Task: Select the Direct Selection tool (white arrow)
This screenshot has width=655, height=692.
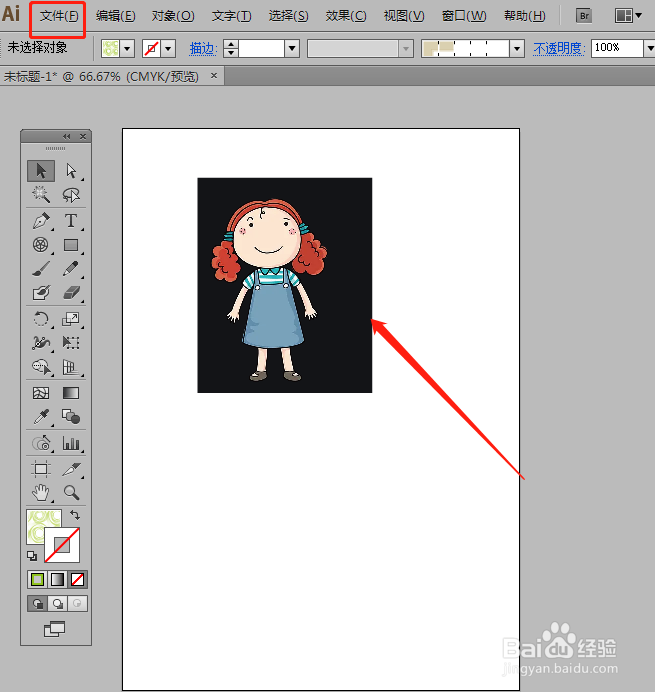Action: coord(71,171)
